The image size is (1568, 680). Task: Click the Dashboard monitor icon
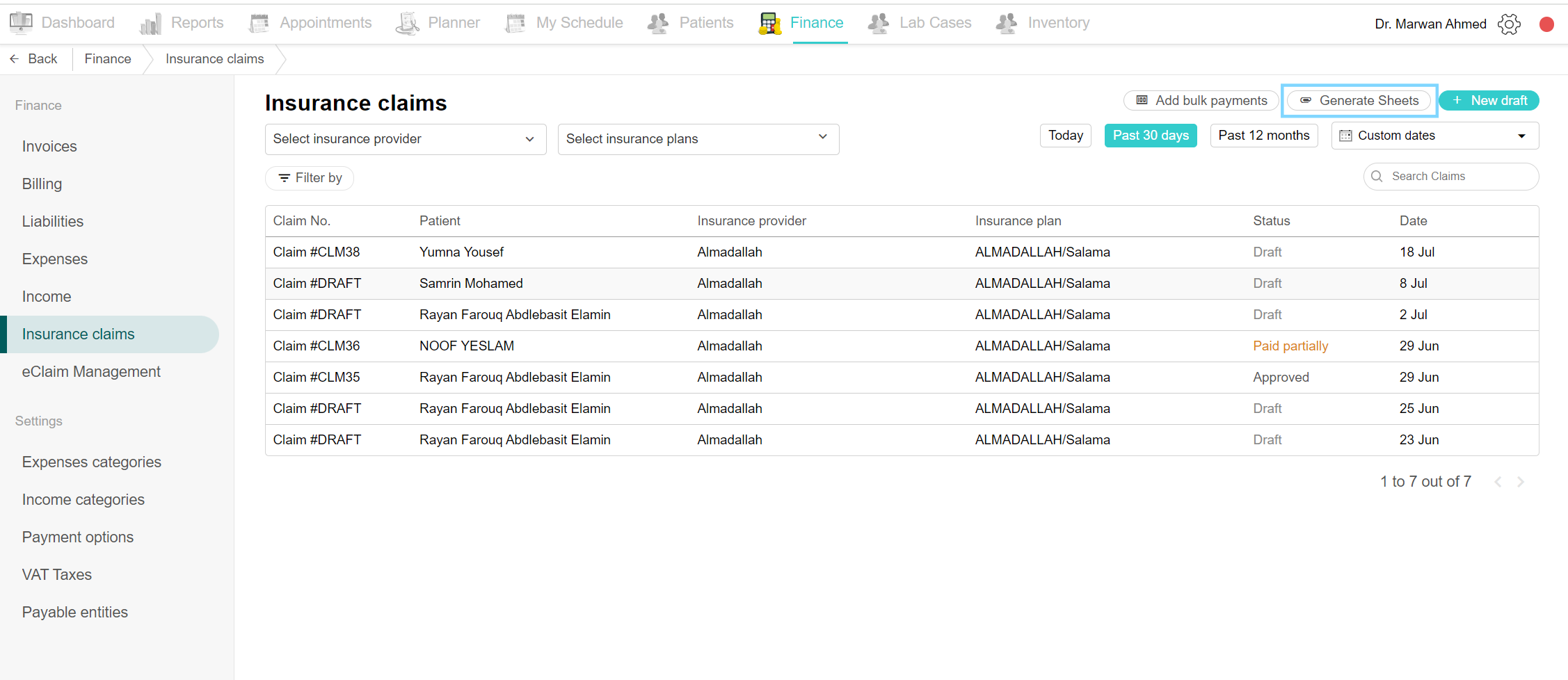tap(21, 23)
